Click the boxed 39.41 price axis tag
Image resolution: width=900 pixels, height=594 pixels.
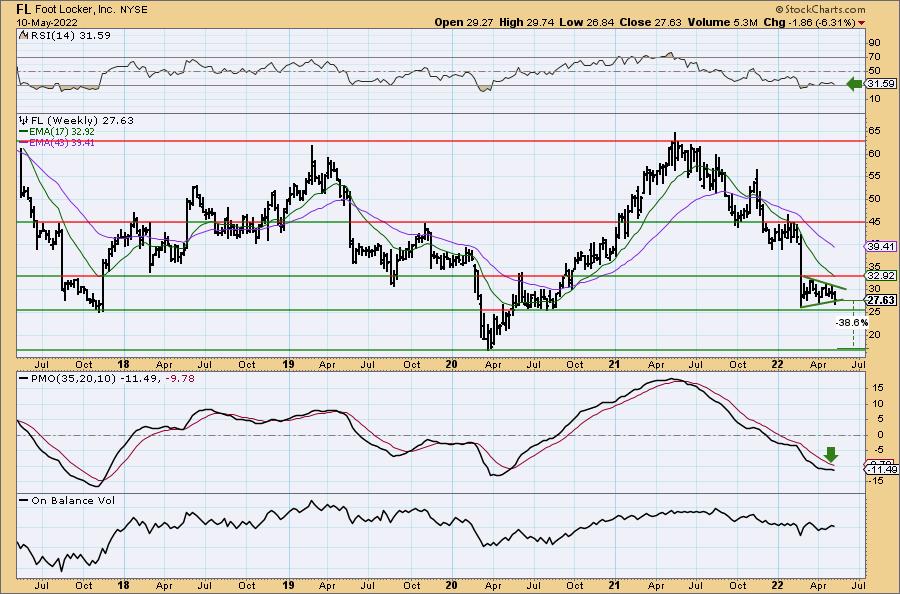coord(880,246)
